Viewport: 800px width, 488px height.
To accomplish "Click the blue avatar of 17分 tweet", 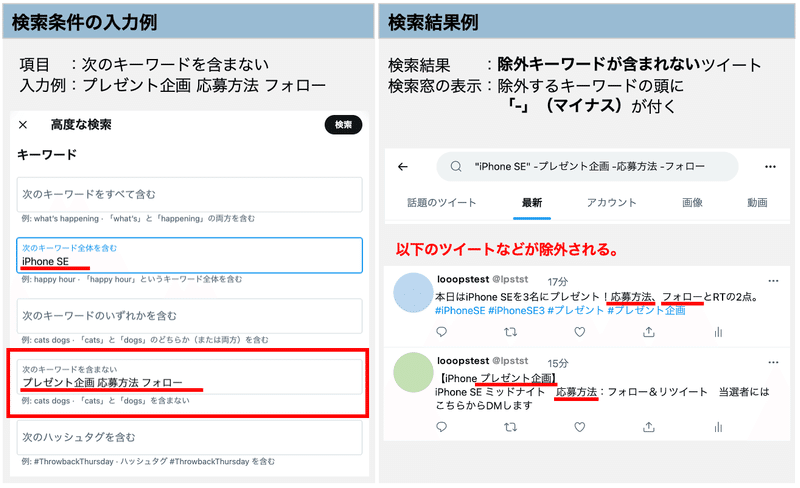I will click(413, 292).
